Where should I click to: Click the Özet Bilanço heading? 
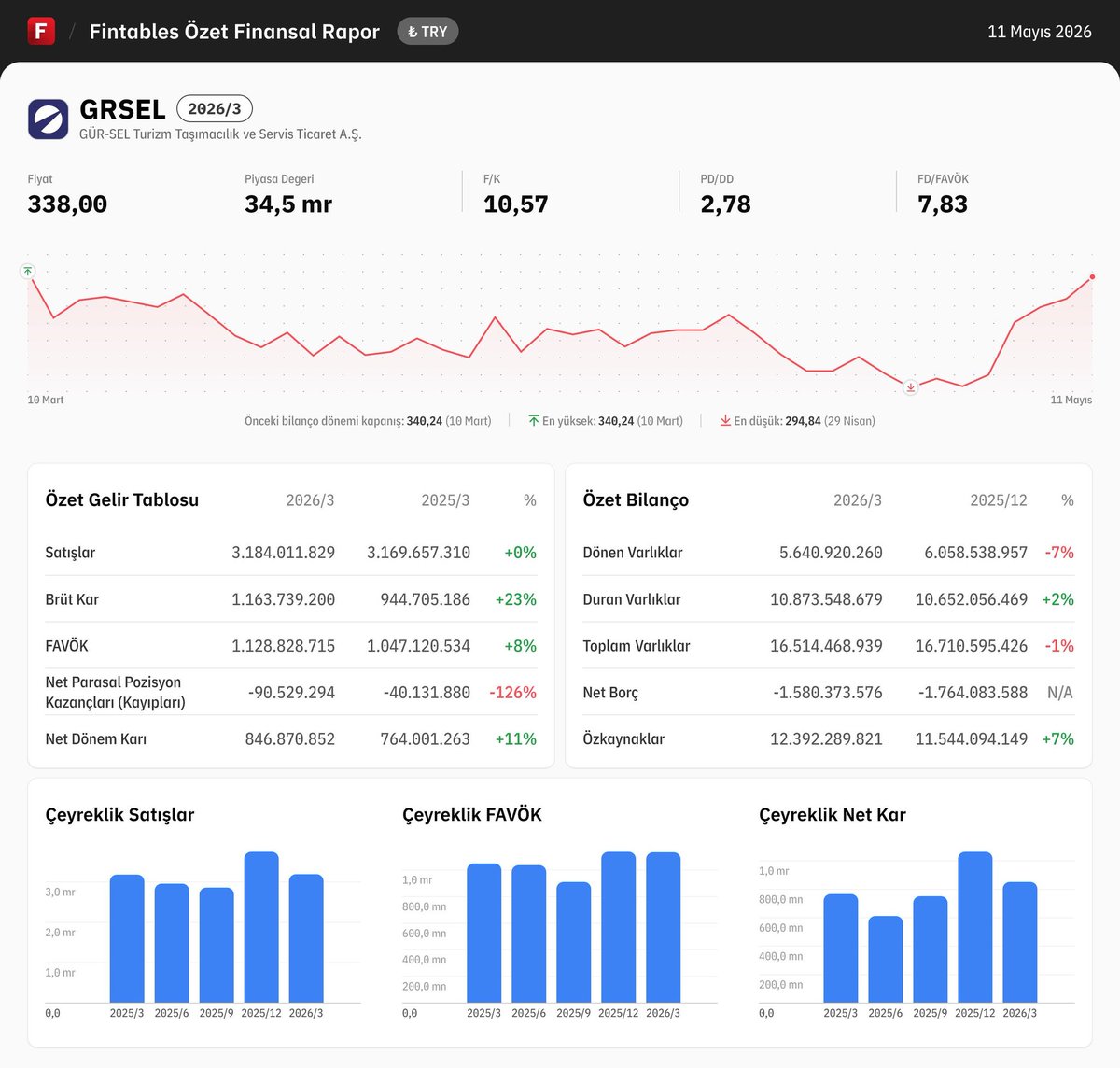[x=636, y=499]
